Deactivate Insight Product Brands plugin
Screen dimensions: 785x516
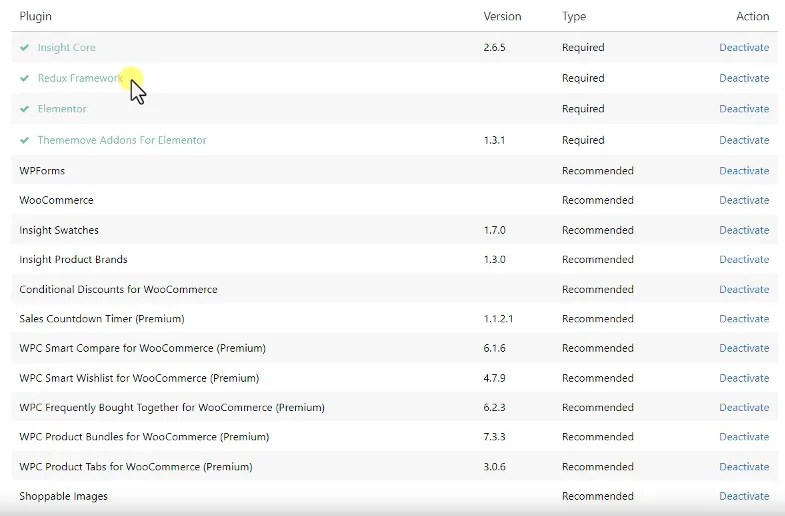[x=744, y=259]
